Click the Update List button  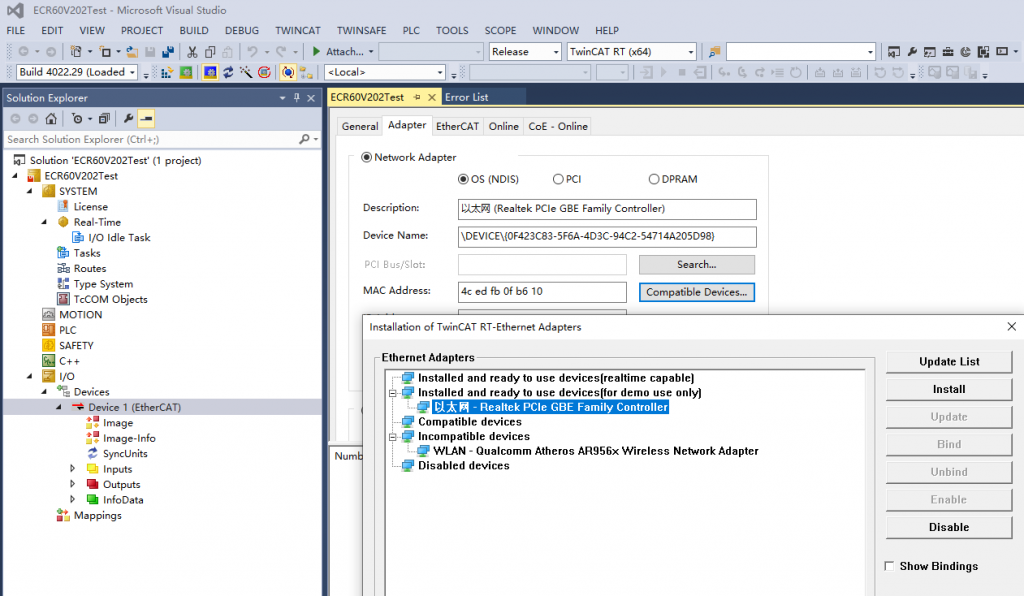949,362
